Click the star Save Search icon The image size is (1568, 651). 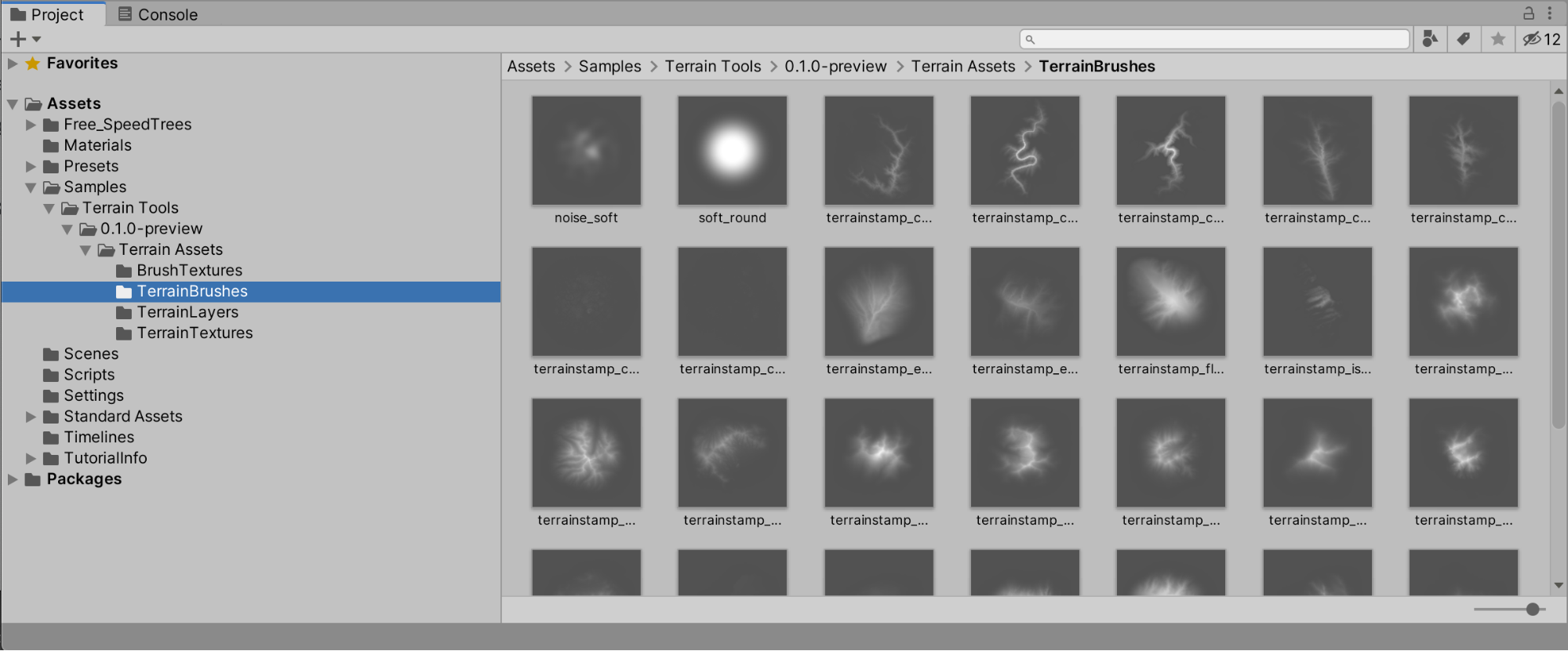1498,39
